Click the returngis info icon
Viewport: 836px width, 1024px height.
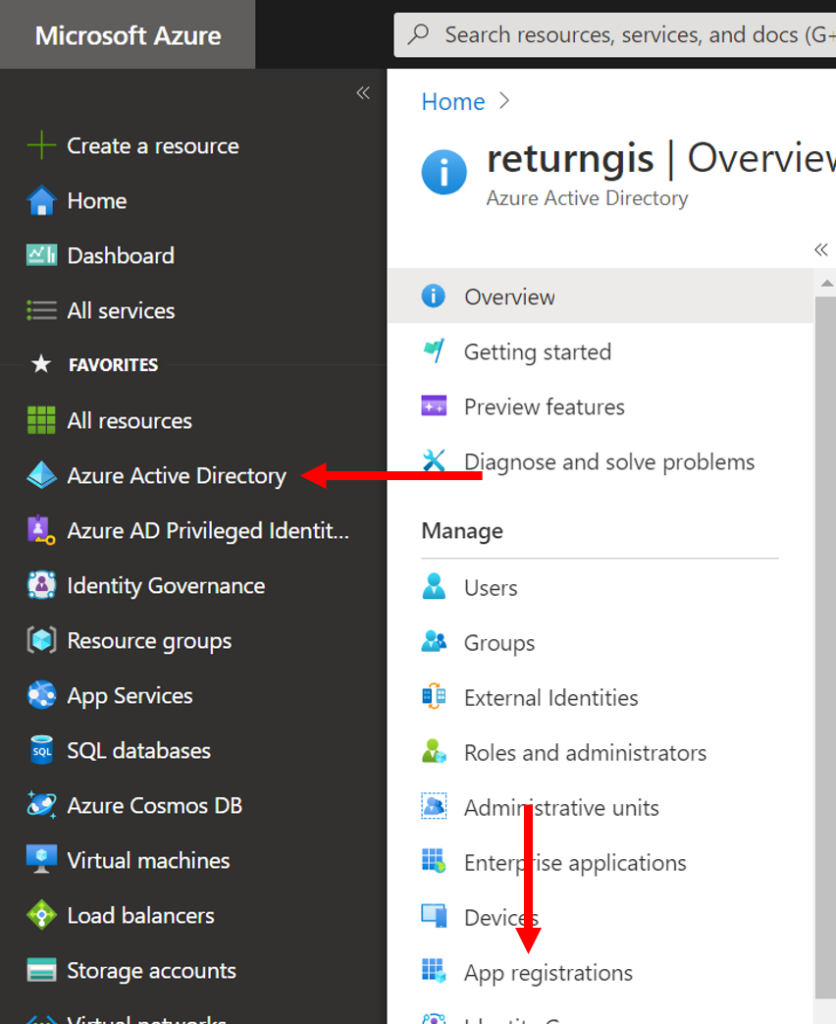[444, 172]
